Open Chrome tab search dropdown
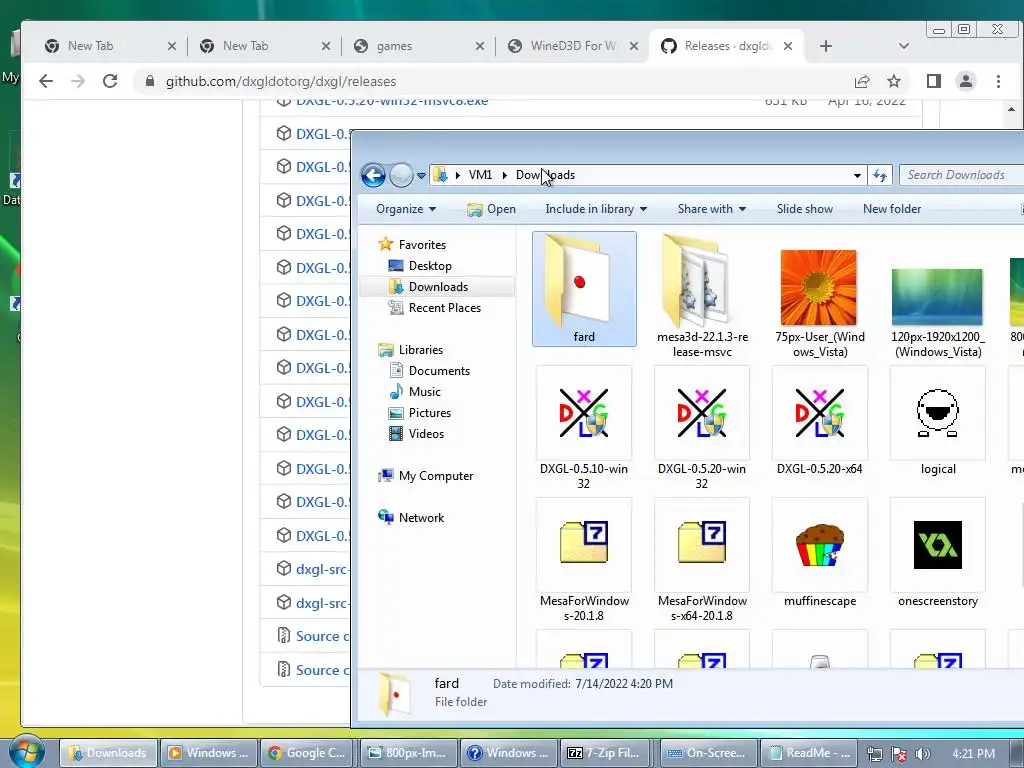 click(904, 46)
